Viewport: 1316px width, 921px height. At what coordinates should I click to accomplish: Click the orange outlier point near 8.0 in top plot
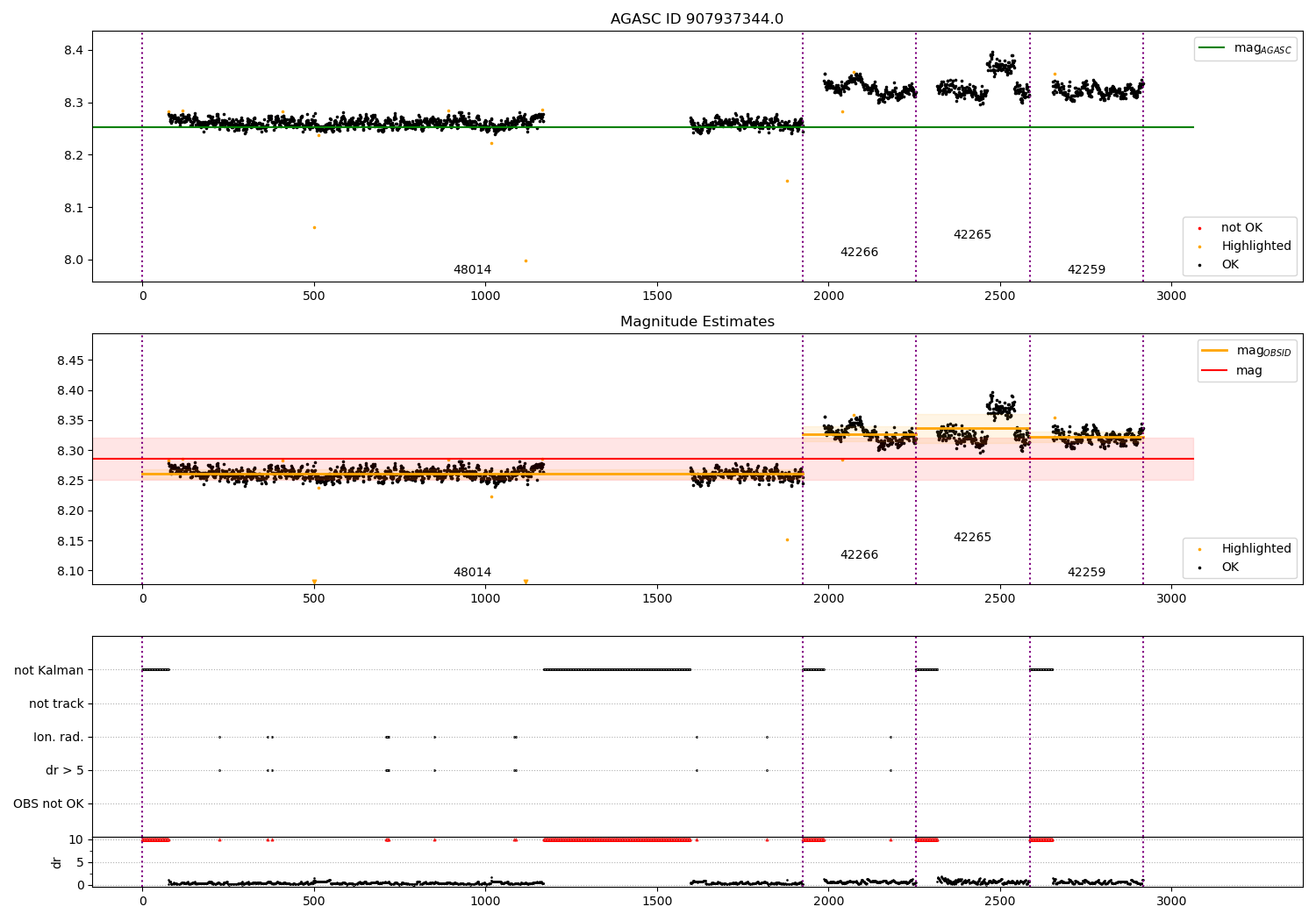coord(526,261)
